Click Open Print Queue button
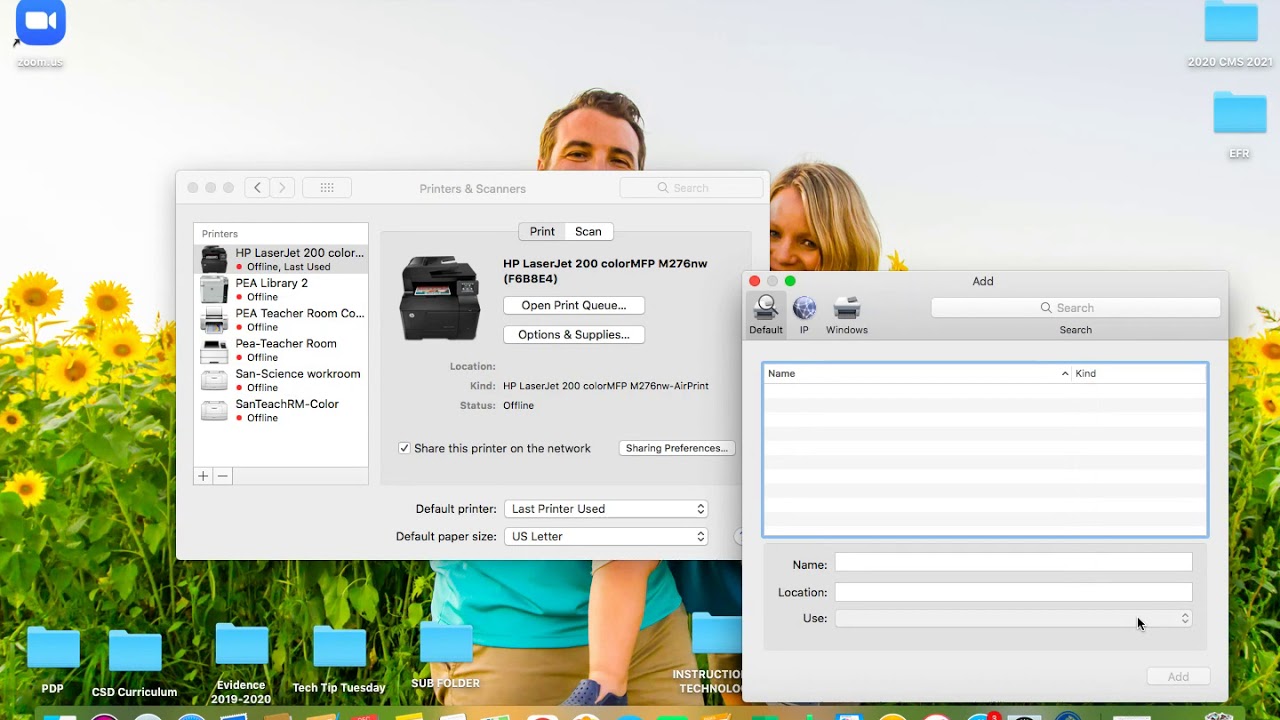1280x720 pixels. (574, 305)
